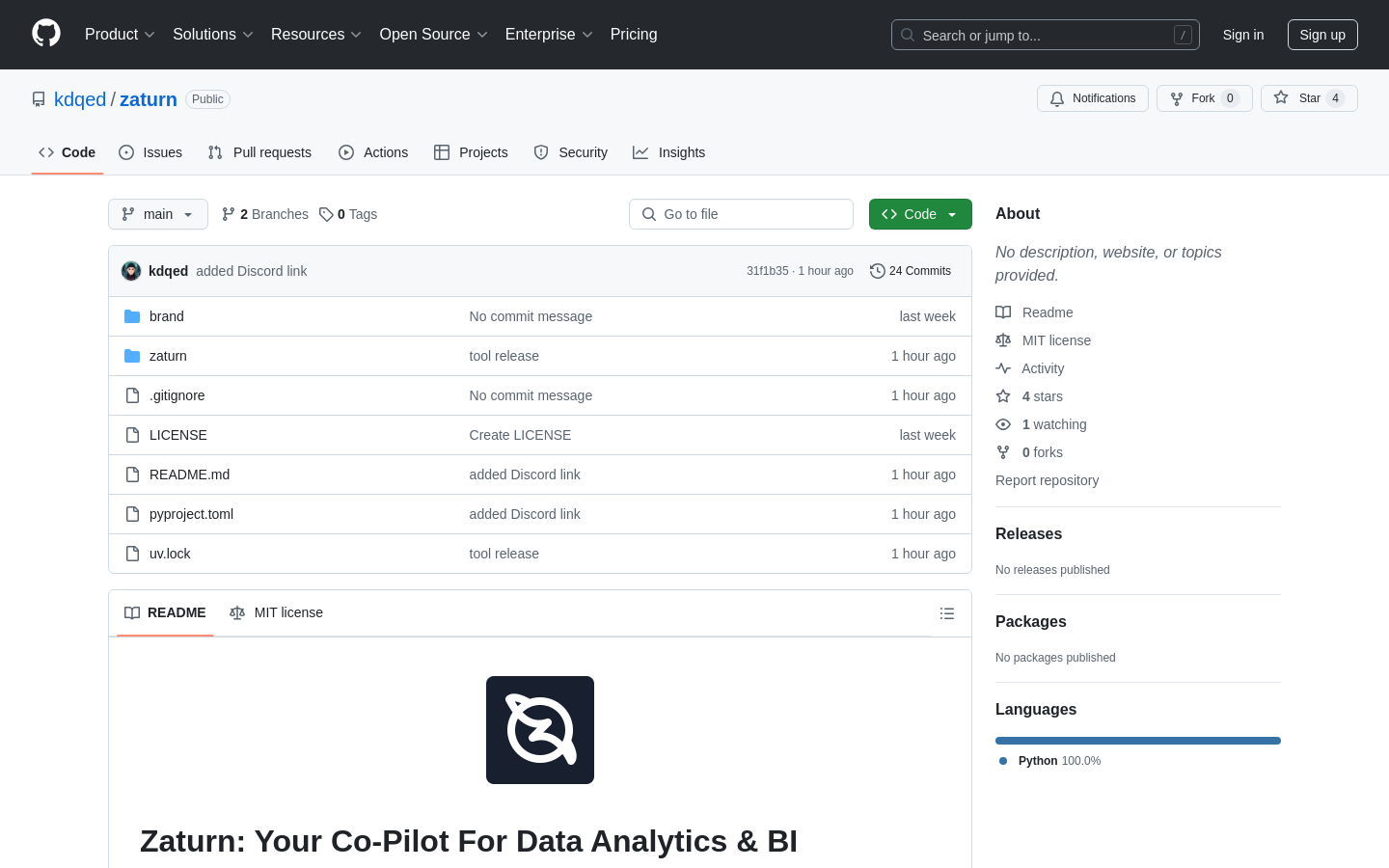1389x868 pixels.
Task: Open the Report repository link
Action: (1047, 480)
